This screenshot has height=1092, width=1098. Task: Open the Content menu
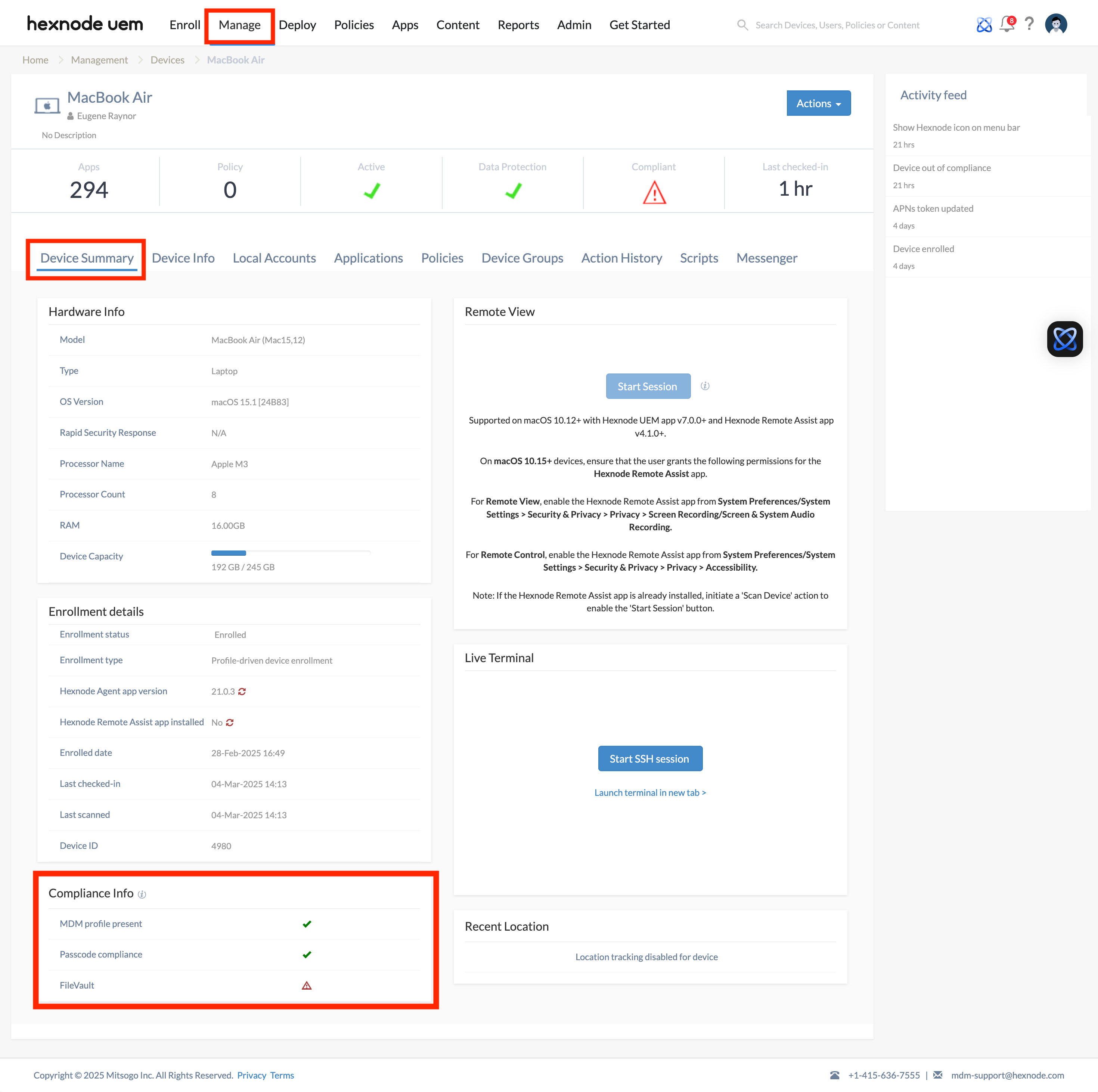[x=457, y=25]
